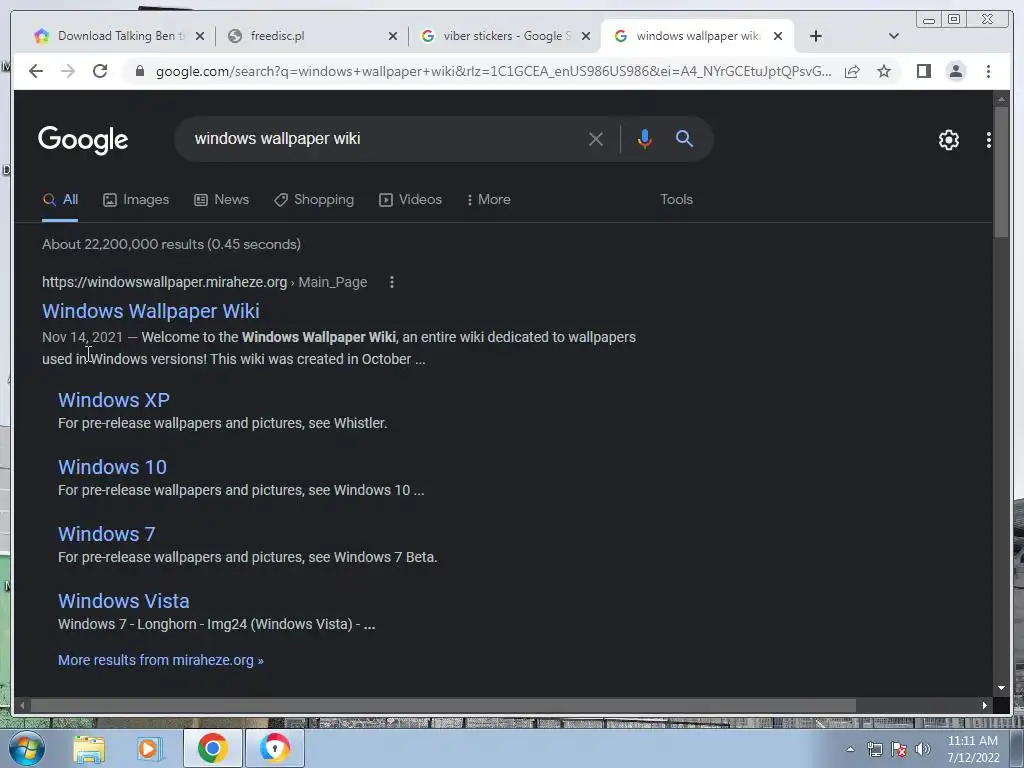This screenshot has width=1024, height=768.
Task: Click 'About 22,200,000 results' text
Action: (x=123, y=244)
